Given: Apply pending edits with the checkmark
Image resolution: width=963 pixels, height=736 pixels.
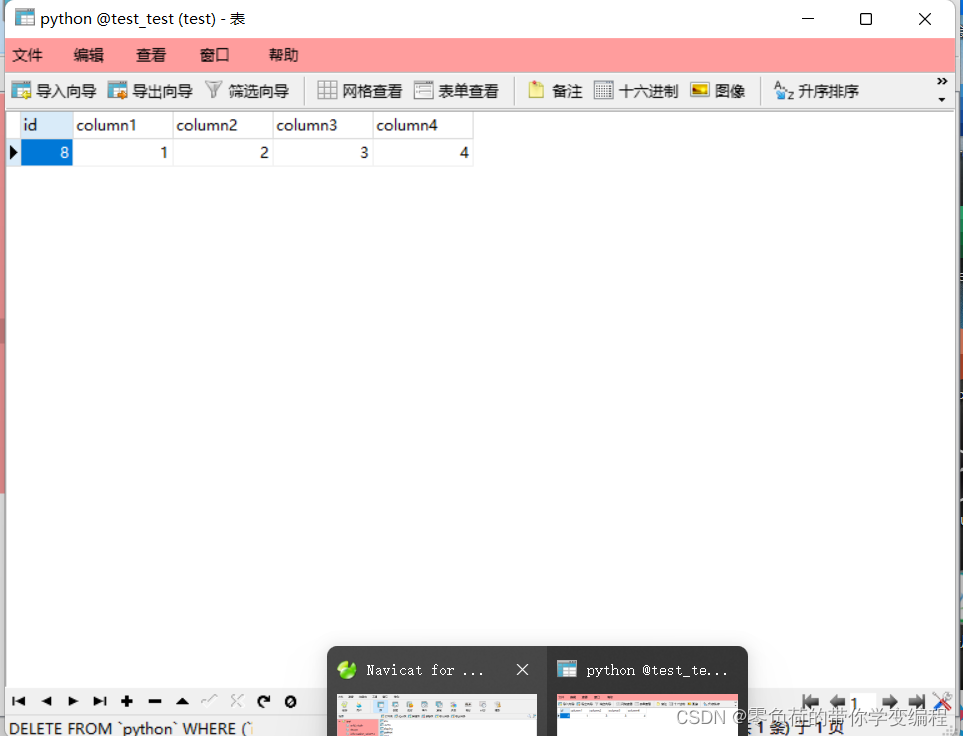Looking at the screenshot, I should tap(209, 701).
